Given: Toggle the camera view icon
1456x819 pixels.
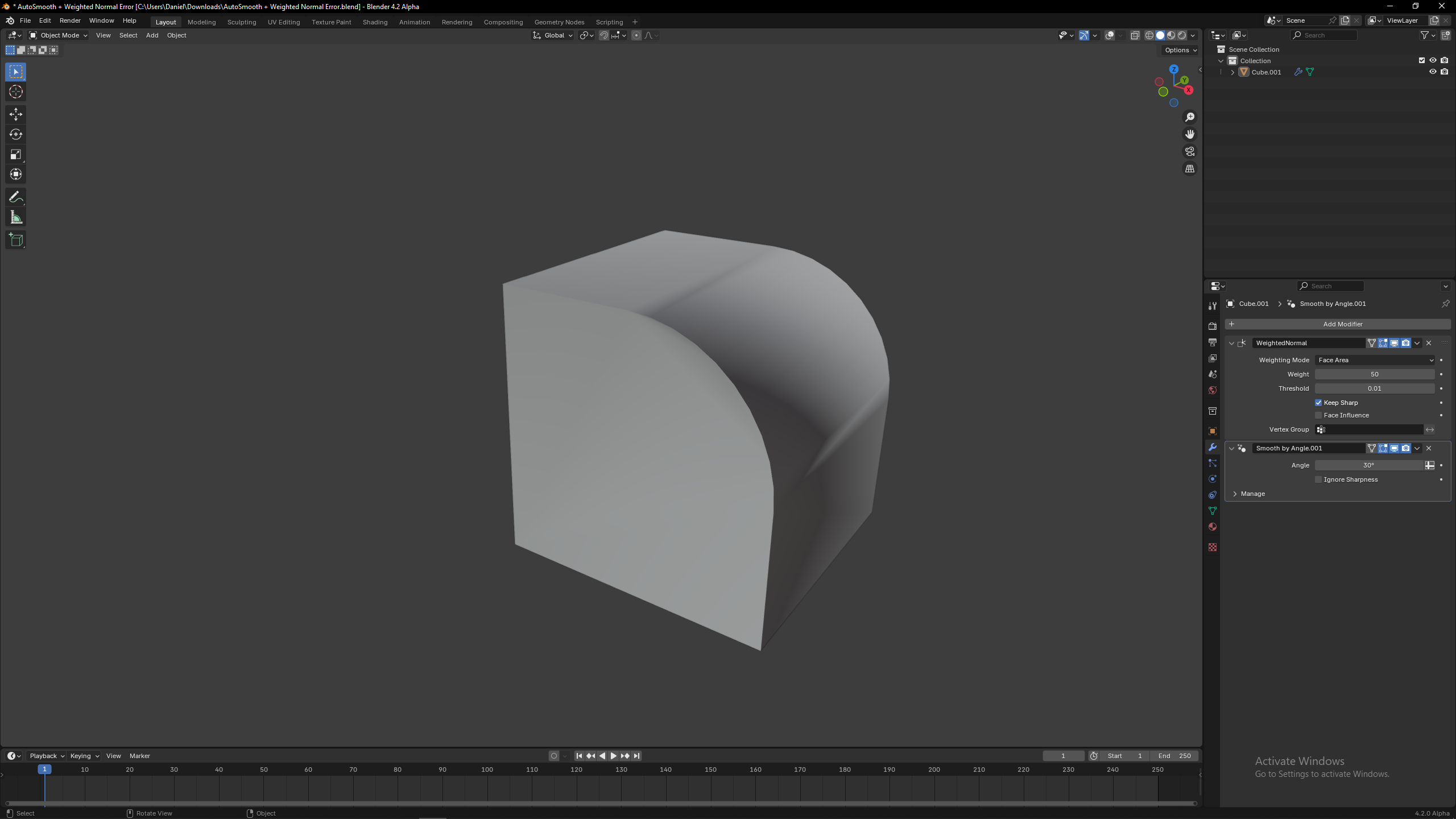Looking at the screenshot, I should [1190, 151].
